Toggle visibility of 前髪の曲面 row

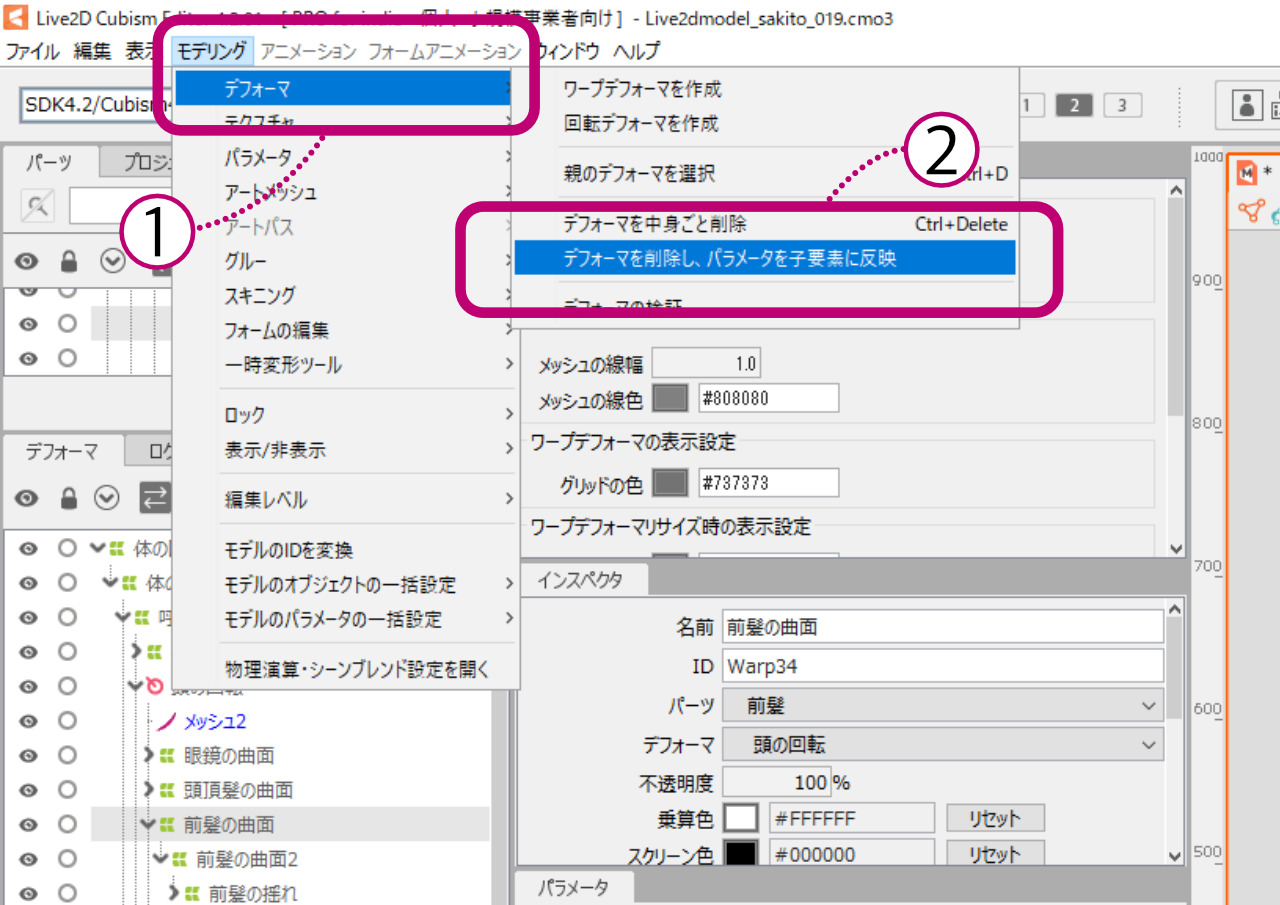coord(27,824)
